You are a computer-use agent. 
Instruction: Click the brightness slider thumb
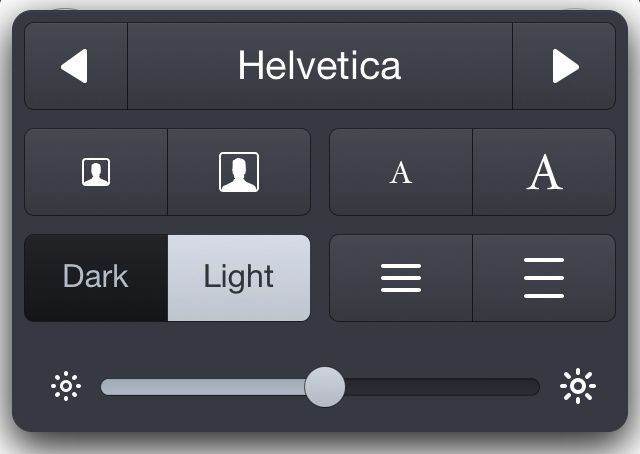click(x=324, y=386)
